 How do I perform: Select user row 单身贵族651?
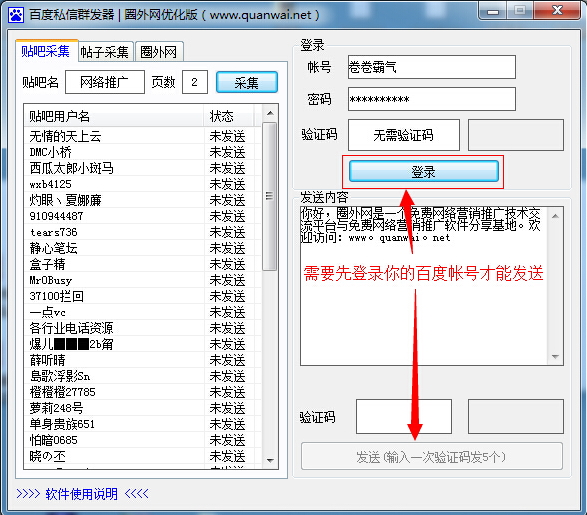(142, 424)
